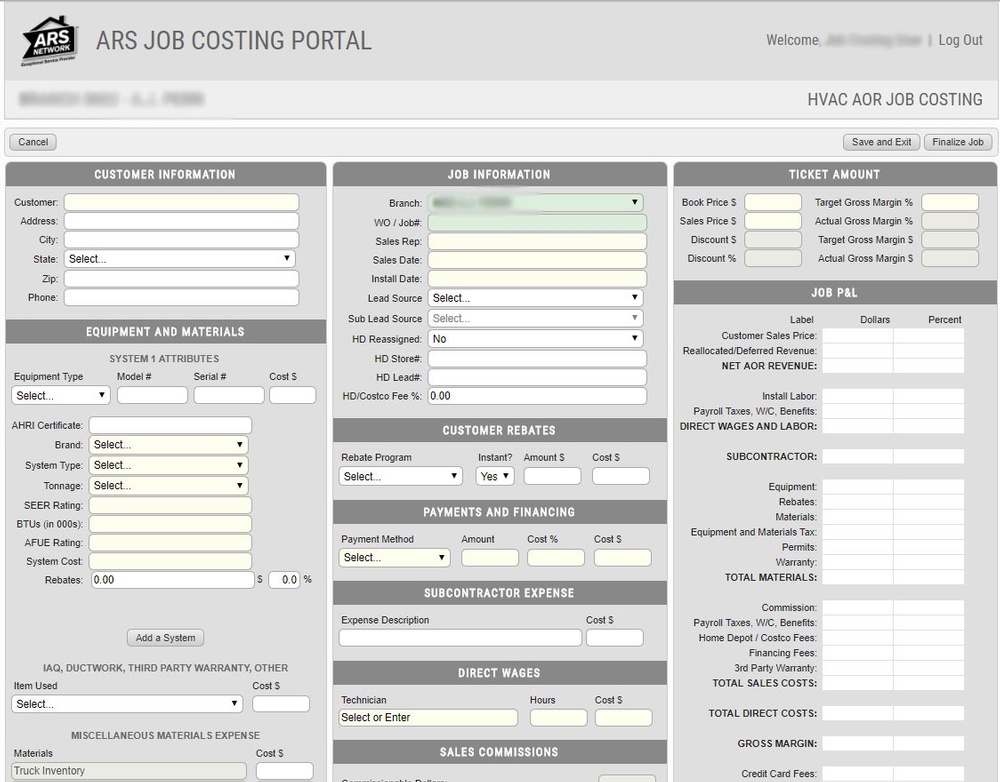1000x782 pixels.
Task: Click the AFUE Rating field
Action: tap(170, 543)
